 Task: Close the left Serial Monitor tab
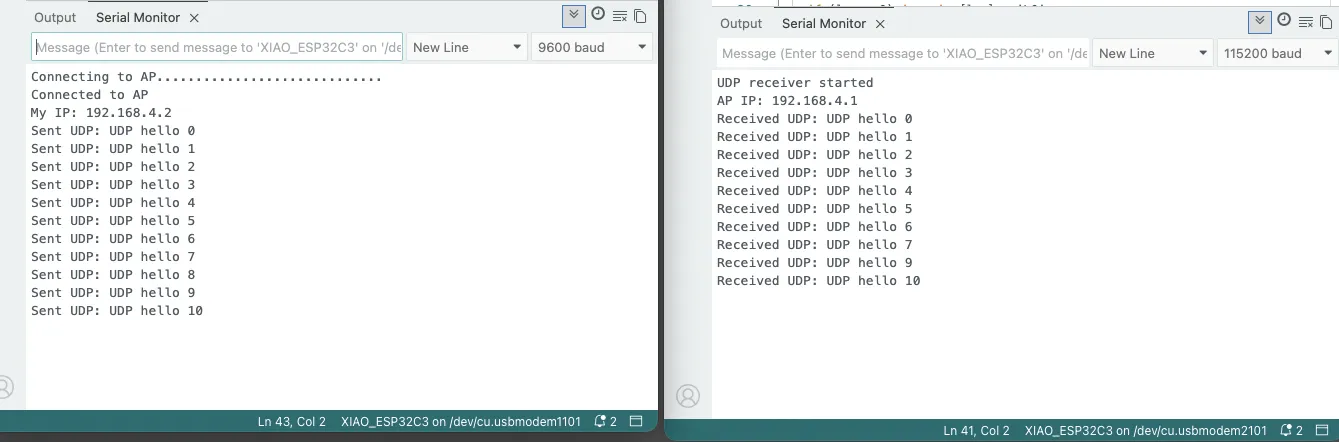(194, 18)
